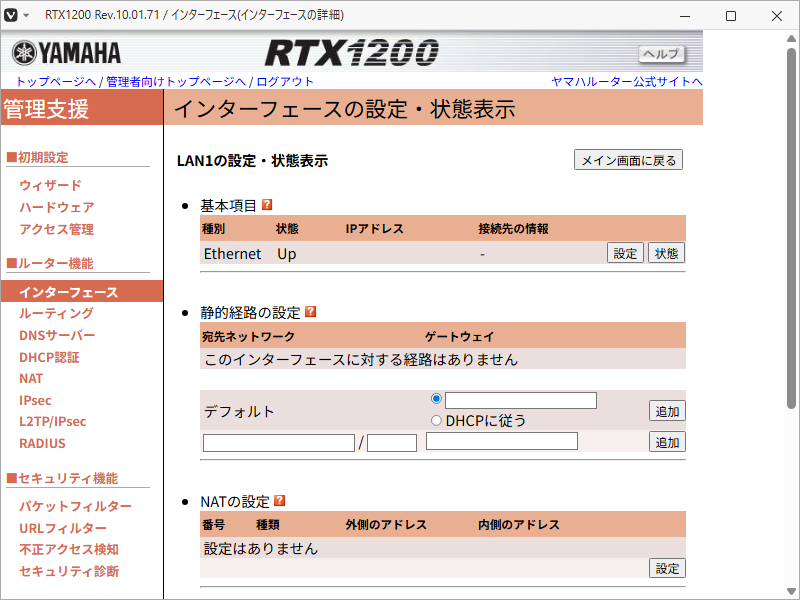This screenshot has height=600, width=800.
Task: Click 追加 button for default route
Action: (667, 411)
